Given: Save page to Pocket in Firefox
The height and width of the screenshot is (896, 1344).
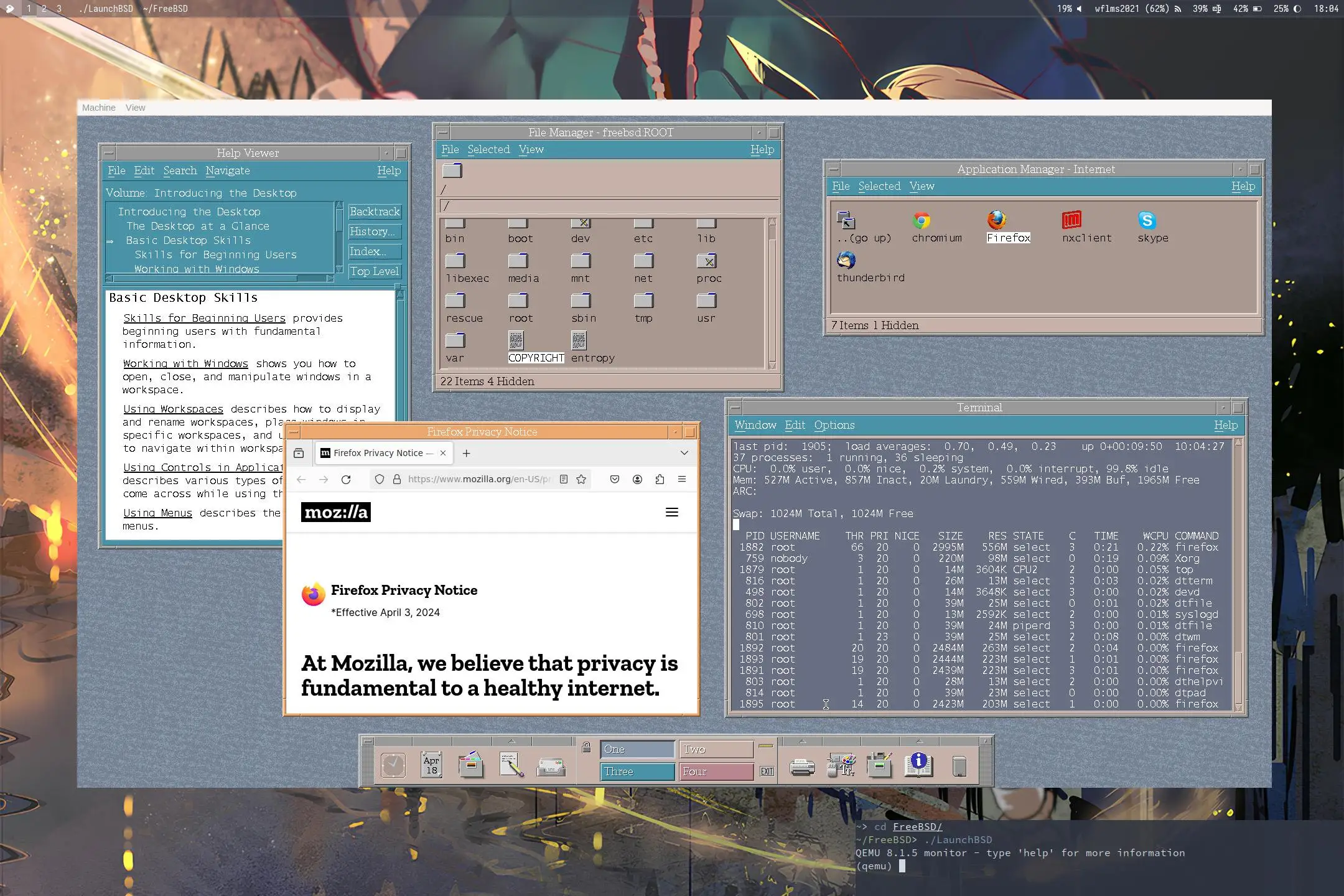Looking at the screenshot, I should tap(615, 479).
